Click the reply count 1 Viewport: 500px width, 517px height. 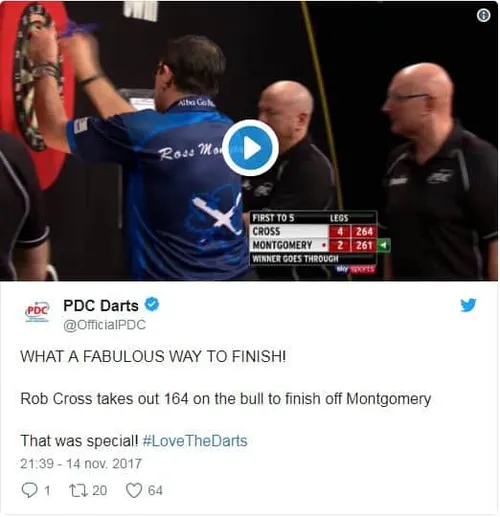tap(47, 491)
